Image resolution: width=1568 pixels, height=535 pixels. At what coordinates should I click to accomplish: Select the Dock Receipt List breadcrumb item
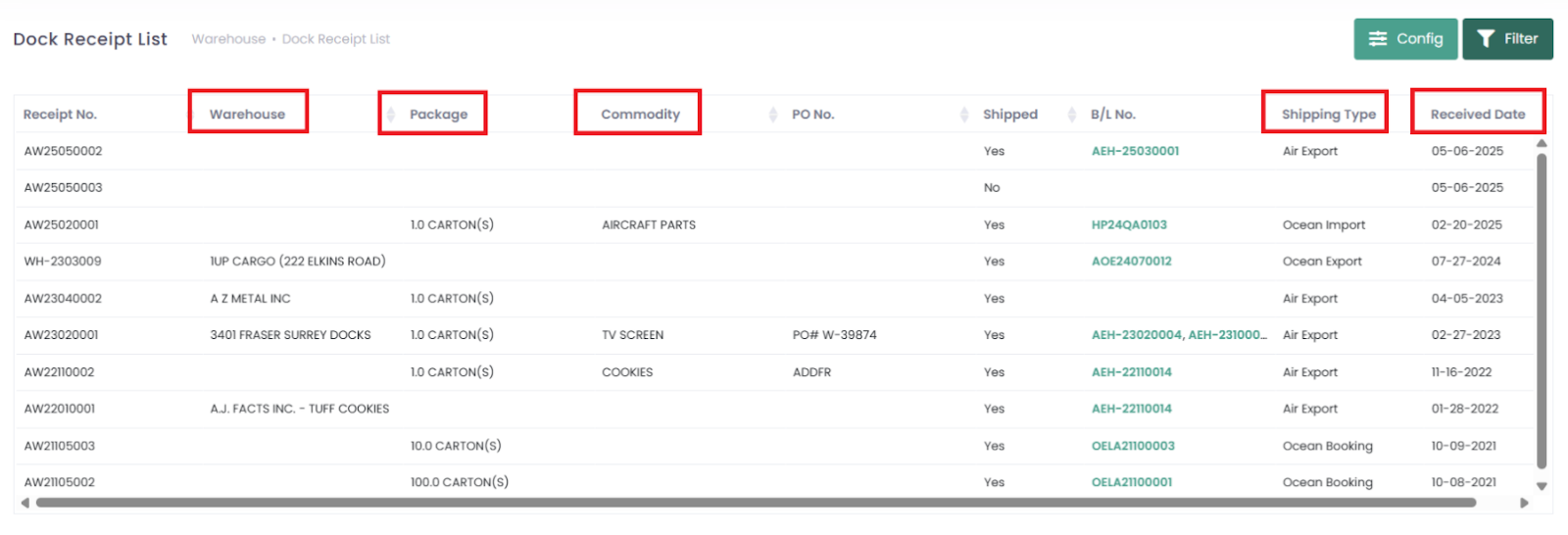point(336,39)
